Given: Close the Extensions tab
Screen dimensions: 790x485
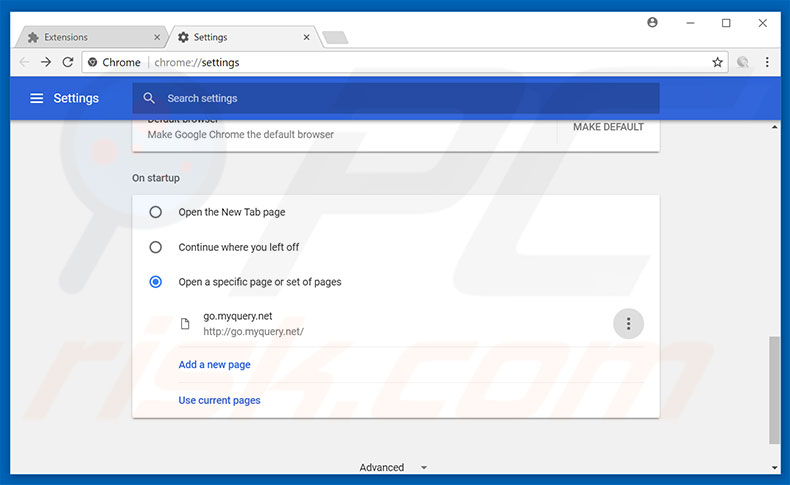Looking at the screenshot, I should (x=157, y=37).
